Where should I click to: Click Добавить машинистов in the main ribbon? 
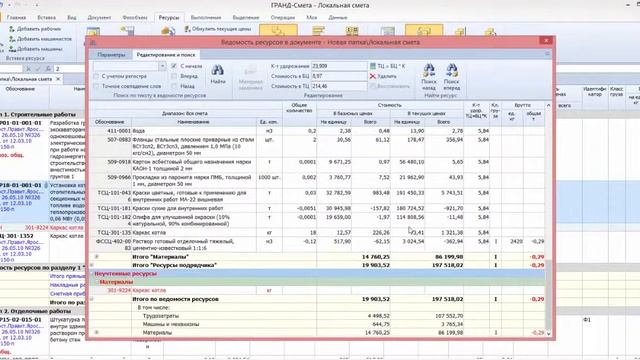coord(40,39)
